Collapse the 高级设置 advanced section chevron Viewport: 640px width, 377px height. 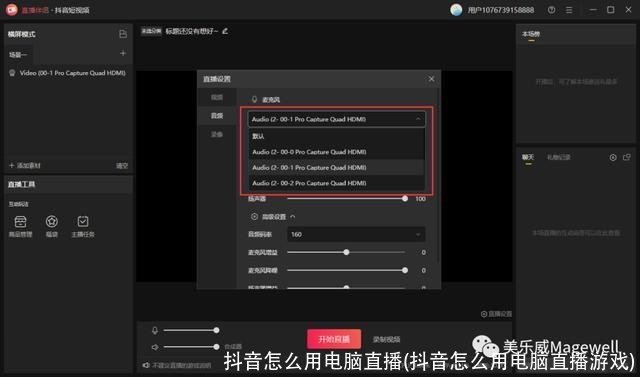[293, 217]
